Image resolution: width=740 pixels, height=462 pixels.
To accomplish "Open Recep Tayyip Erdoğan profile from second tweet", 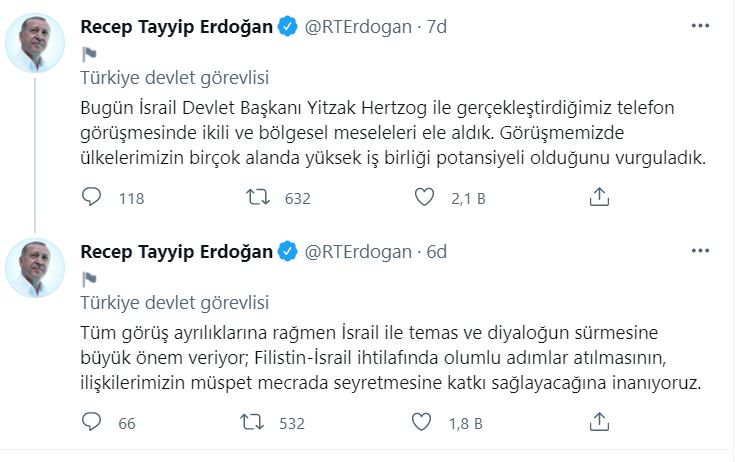I will [175, 251].
